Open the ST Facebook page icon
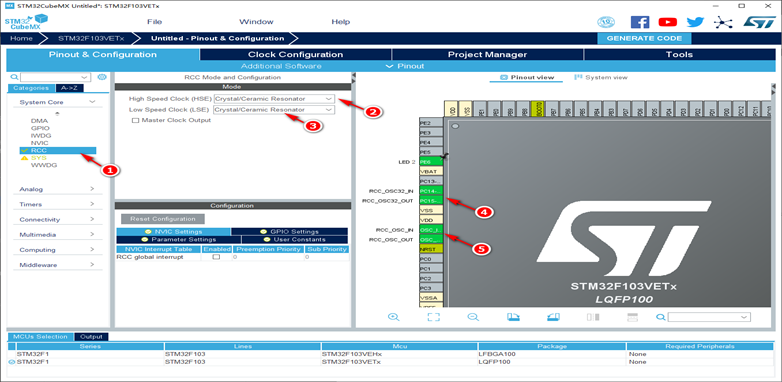The image size is (782, 382). pos(640,22)
